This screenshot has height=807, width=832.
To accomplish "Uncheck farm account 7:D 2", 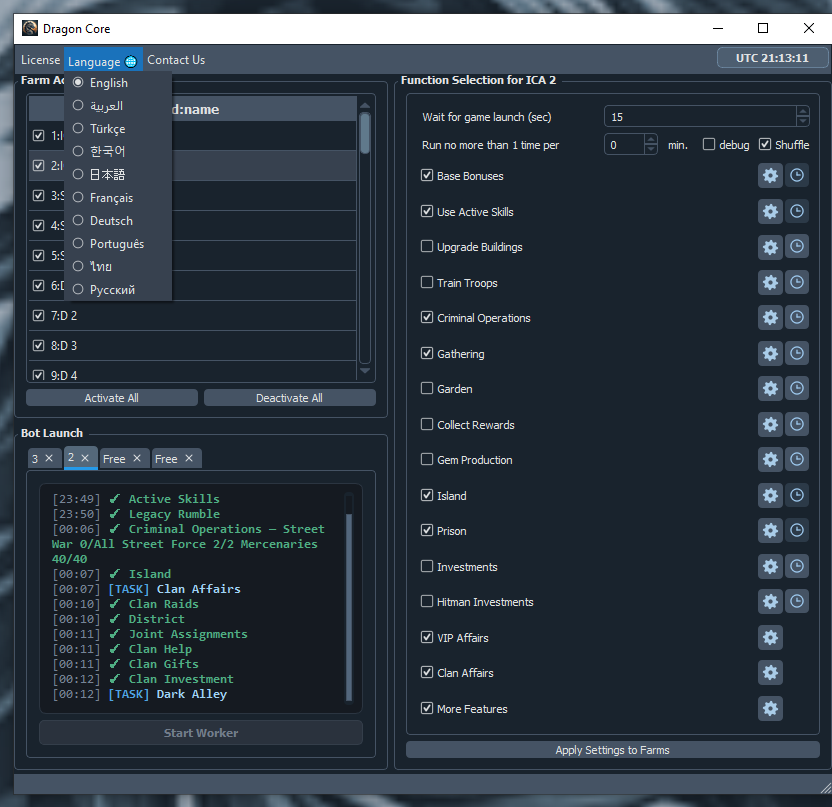I will pos(38,316).
